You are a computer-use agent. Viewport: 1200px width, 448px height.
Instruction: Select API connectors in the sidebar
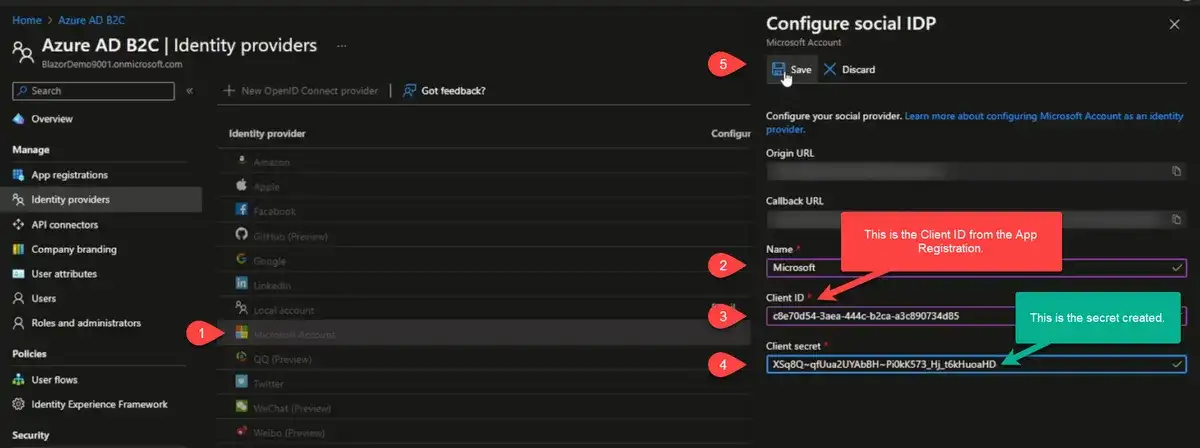coord(64,225)
